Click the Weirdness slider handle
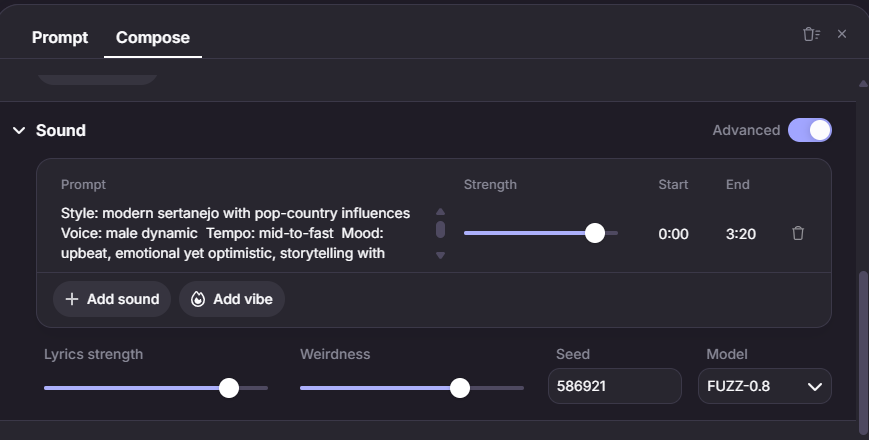The image size is (869, 440). 460,388
